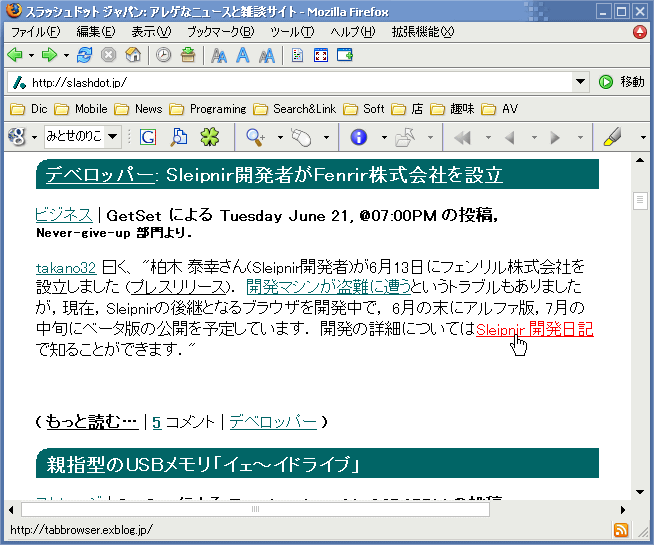Open the back button history dropdown arrow
654x545 pixels.
point(31,55)
